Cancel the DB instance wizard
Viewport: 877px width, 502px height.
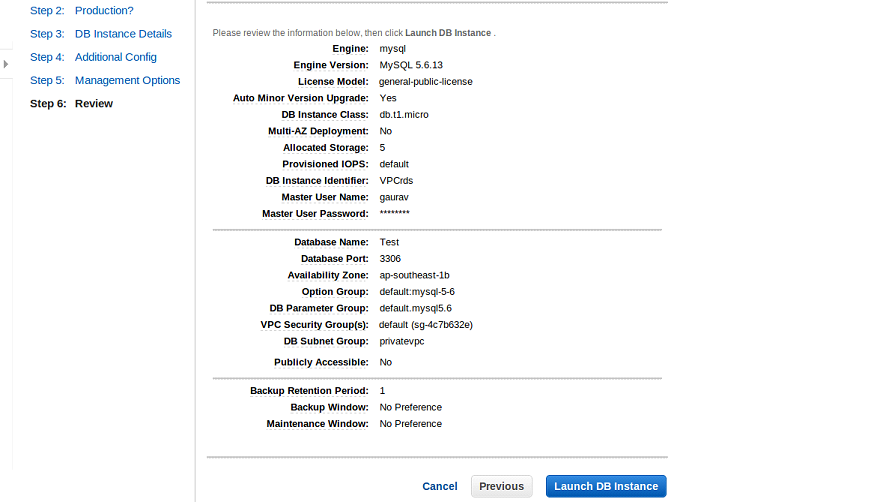(x=440, y=486)
